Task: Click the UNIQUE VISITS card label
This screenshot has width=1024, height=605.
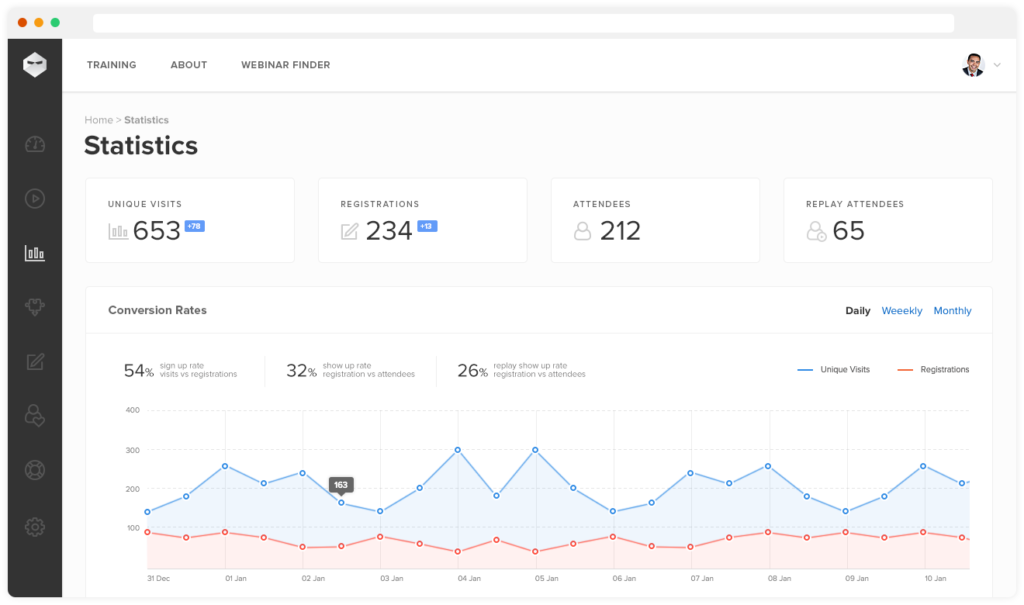Action: click(145, 204)
